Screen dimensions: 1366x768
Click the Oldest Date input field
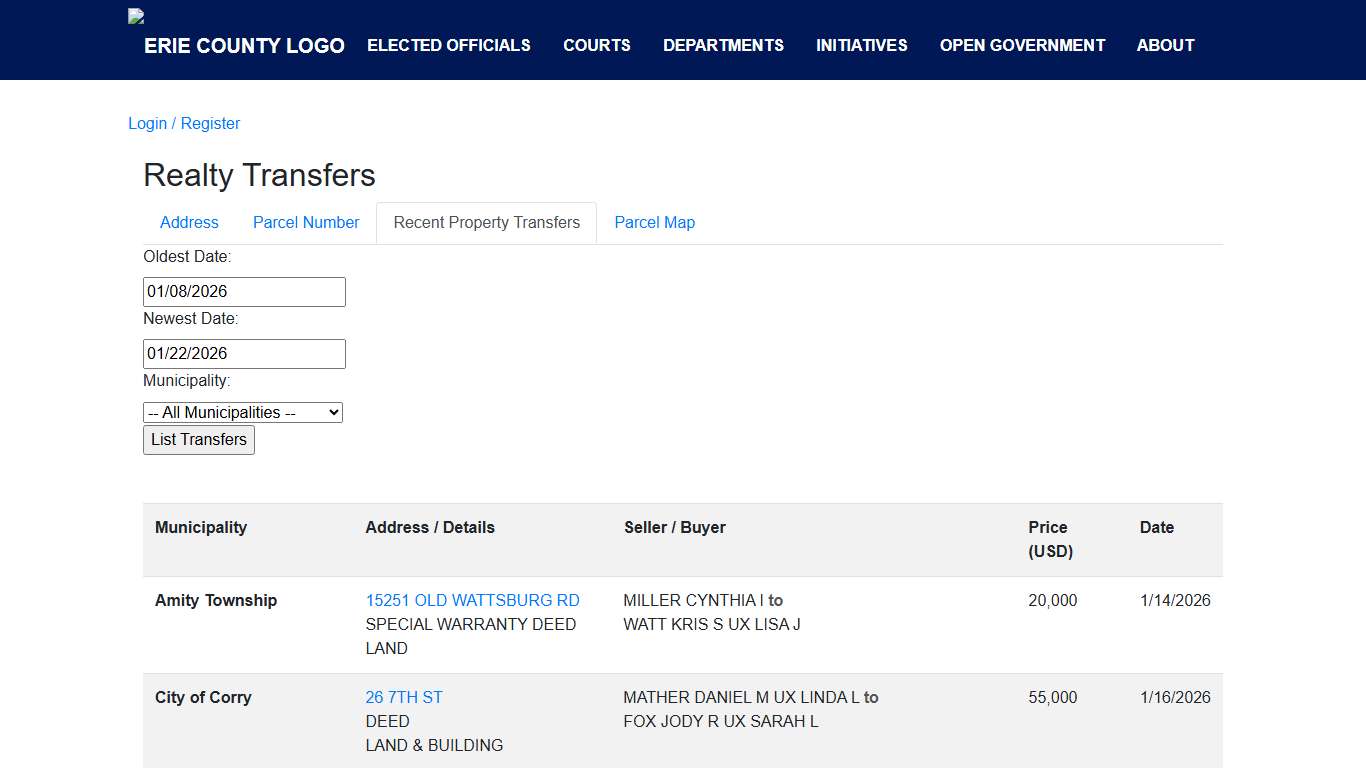coord(244,292)
